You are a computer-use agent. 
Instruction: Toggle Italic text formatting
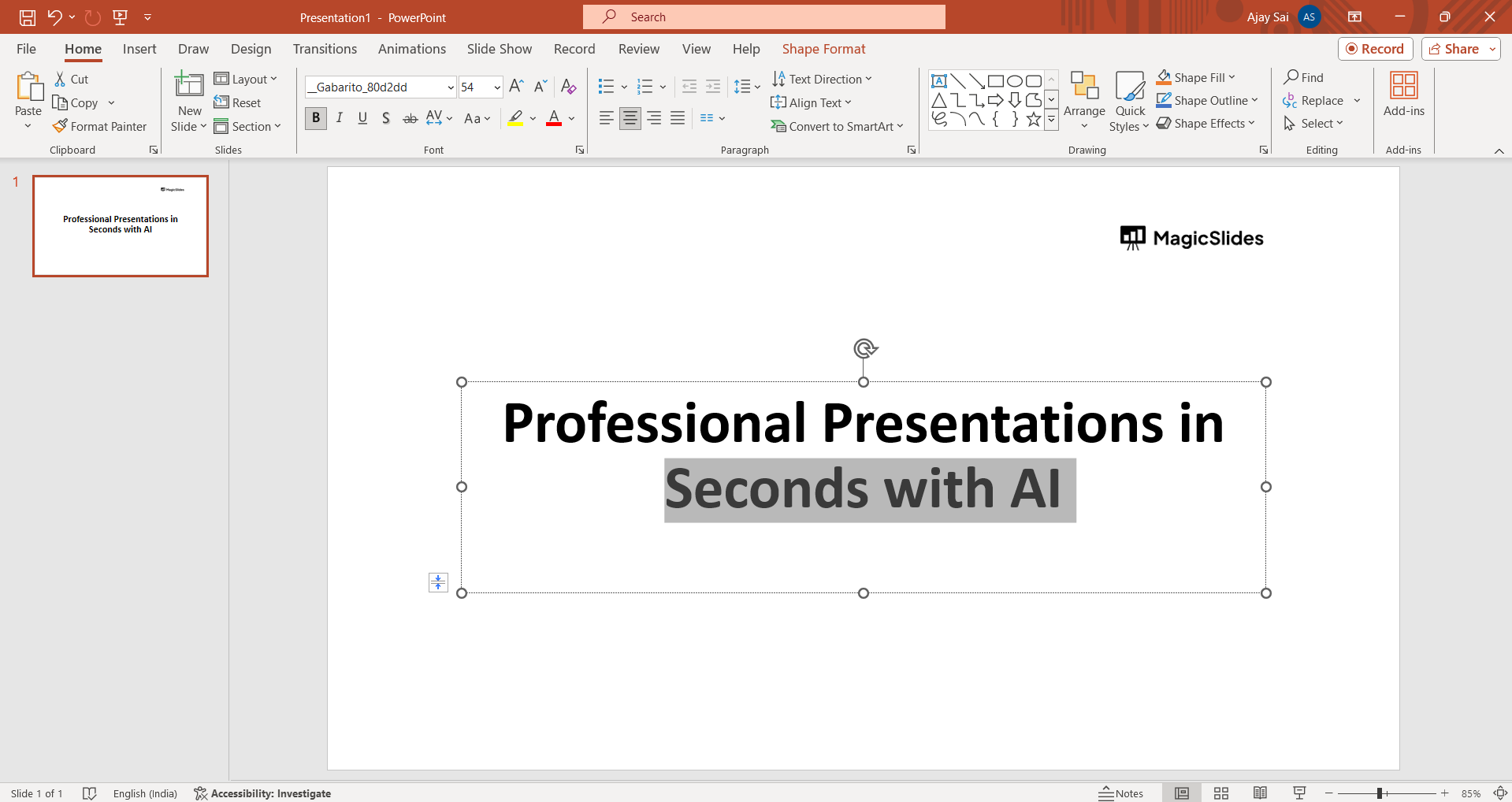coord(339,118)
